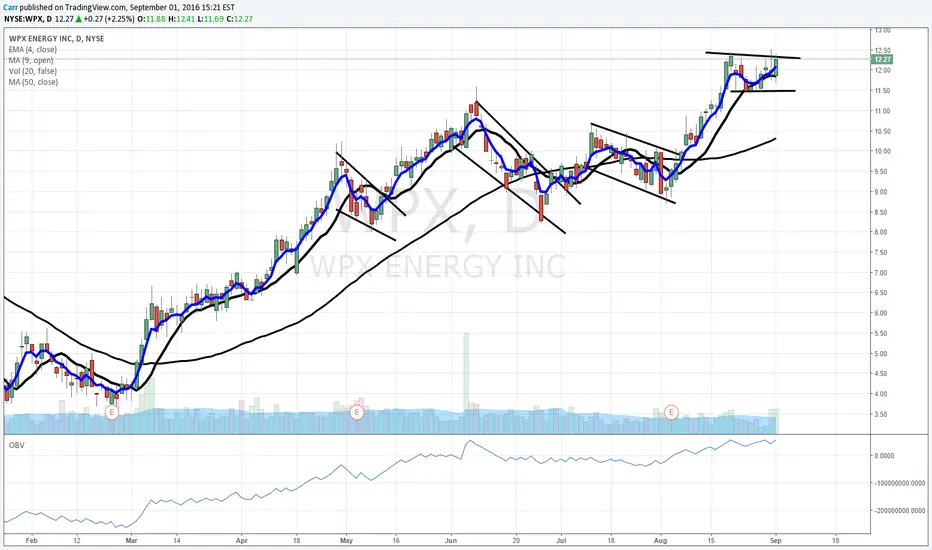Viewport: 932px width, 550px height.
Task: Click the WPX ENERGY INC, D, NYSE title
Action: (x=56, y=39)
